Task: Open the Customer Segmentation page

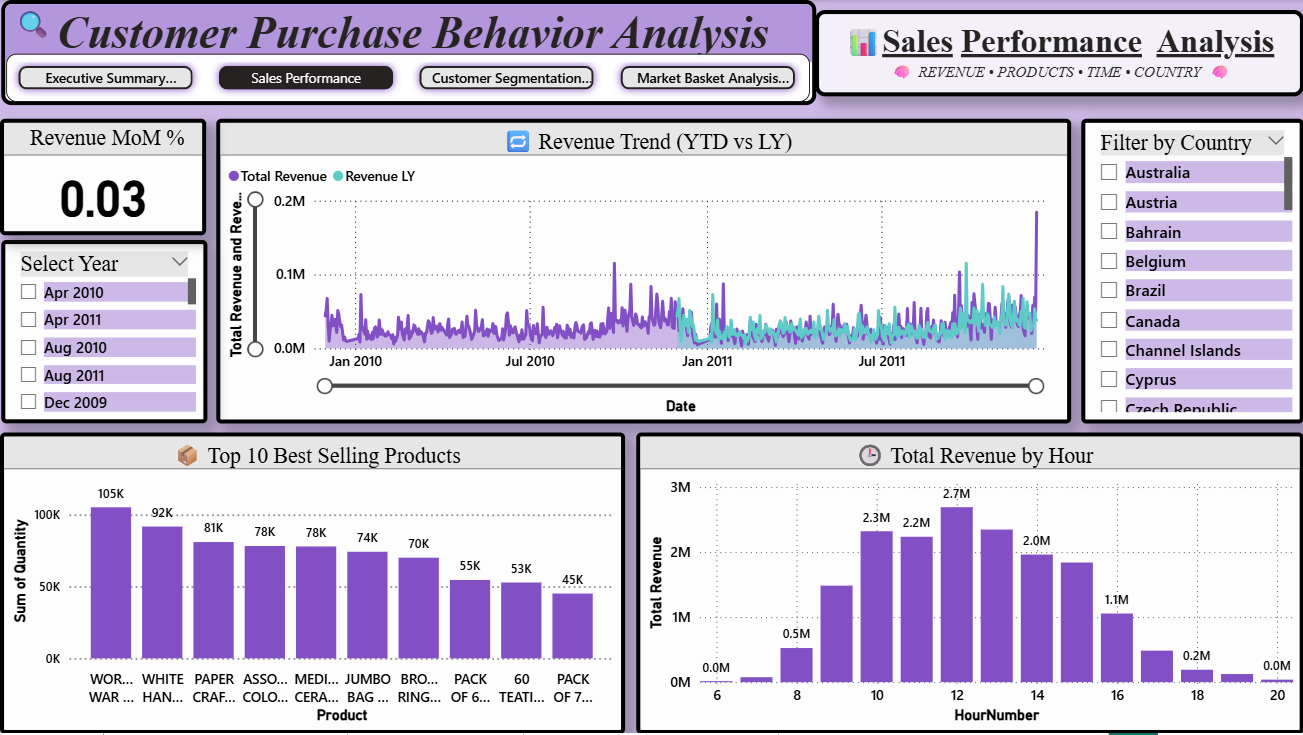Action: (506, 78)
